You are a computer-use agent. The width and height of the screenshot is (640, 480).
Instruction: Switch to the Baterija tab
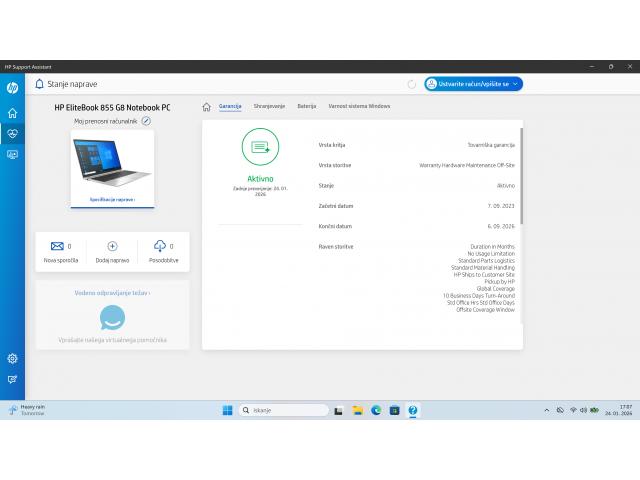[306, 106]
